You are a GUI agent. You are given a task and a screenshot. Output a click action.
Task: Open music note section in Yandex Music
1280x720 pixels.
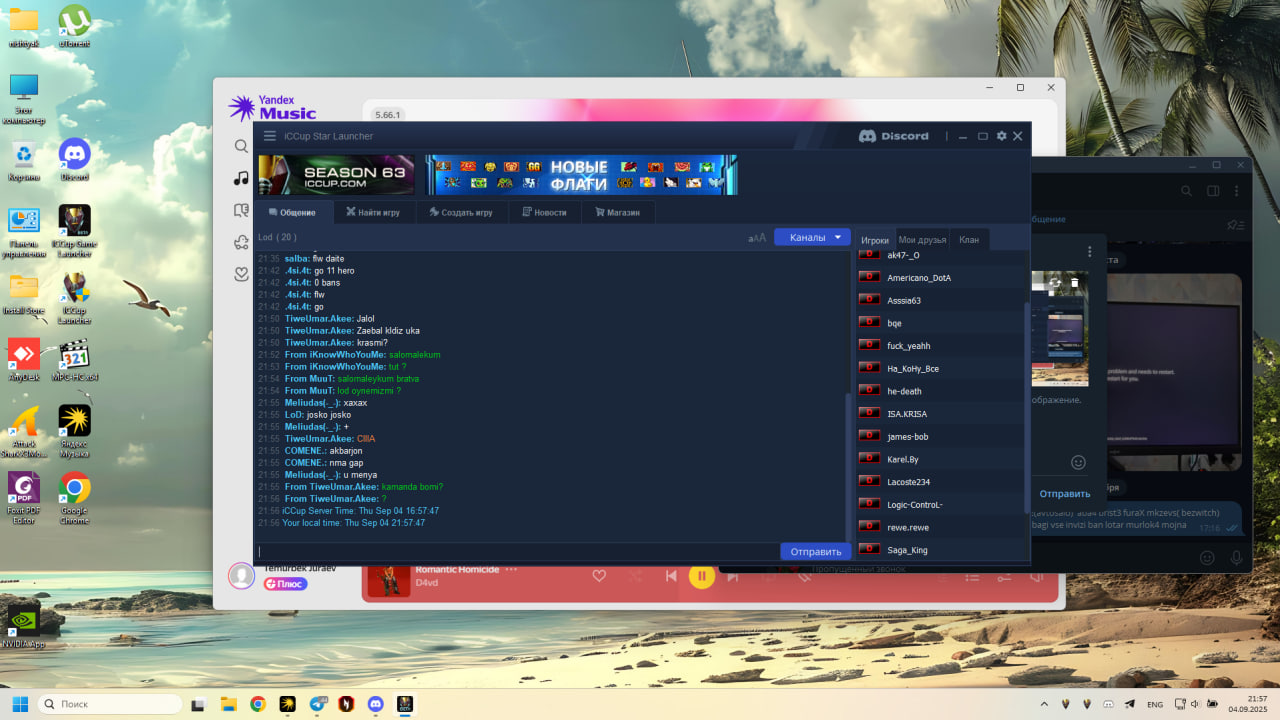tap(241, 178)
